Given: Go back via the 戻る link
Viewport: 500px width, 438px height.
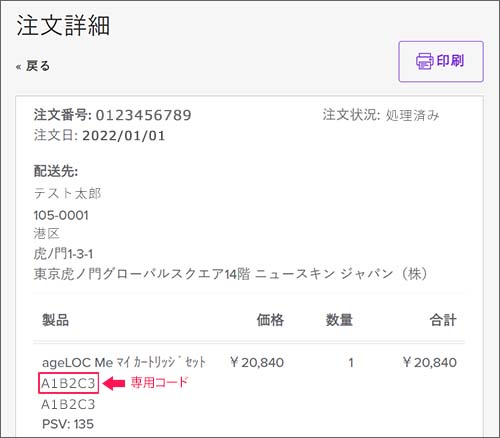Looking at the screenshot, I should (x=38, y=66).
